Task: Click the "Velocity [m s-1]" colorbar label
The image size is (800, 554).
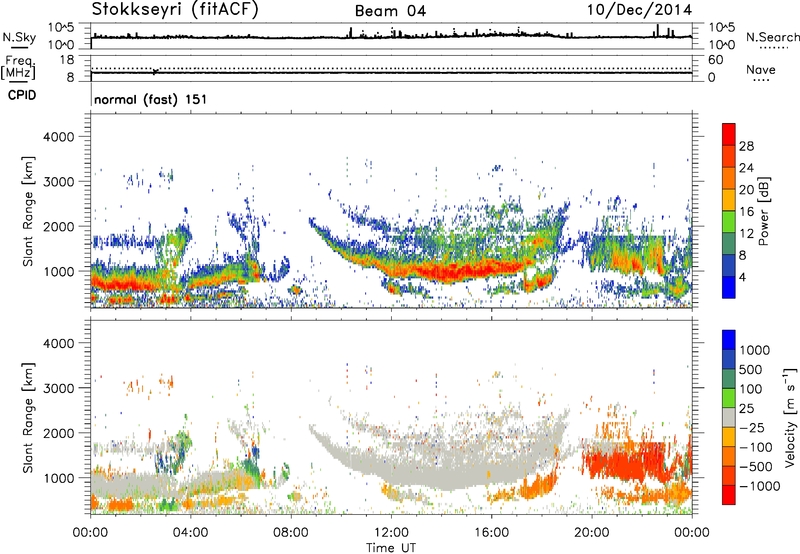Action: (791, 417)
